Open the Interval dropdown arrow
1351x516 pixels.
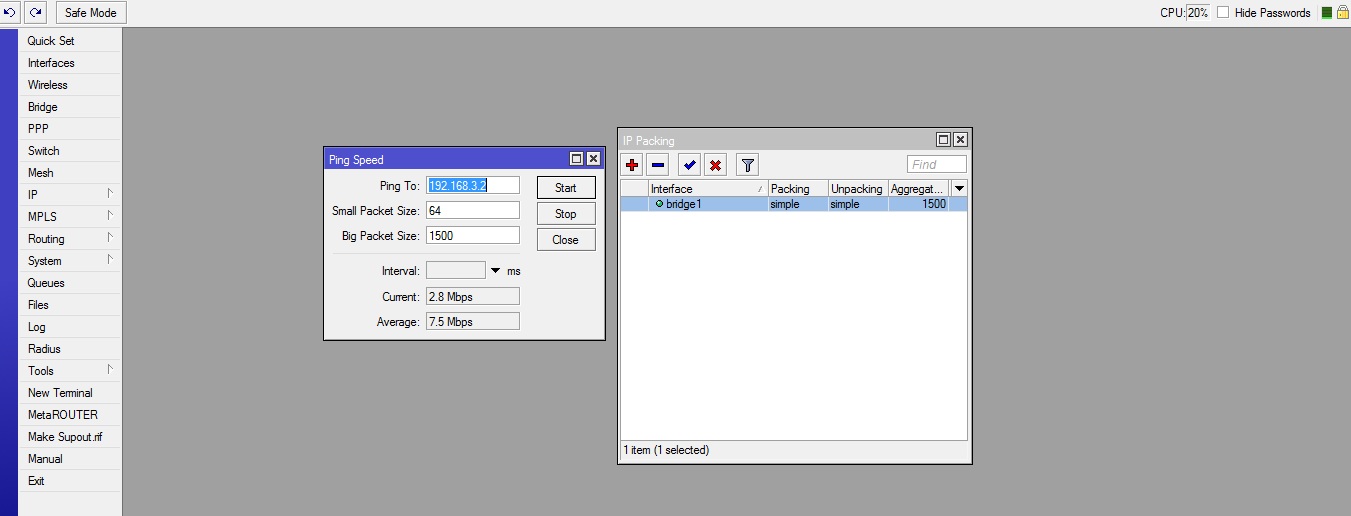pos(495,271)
